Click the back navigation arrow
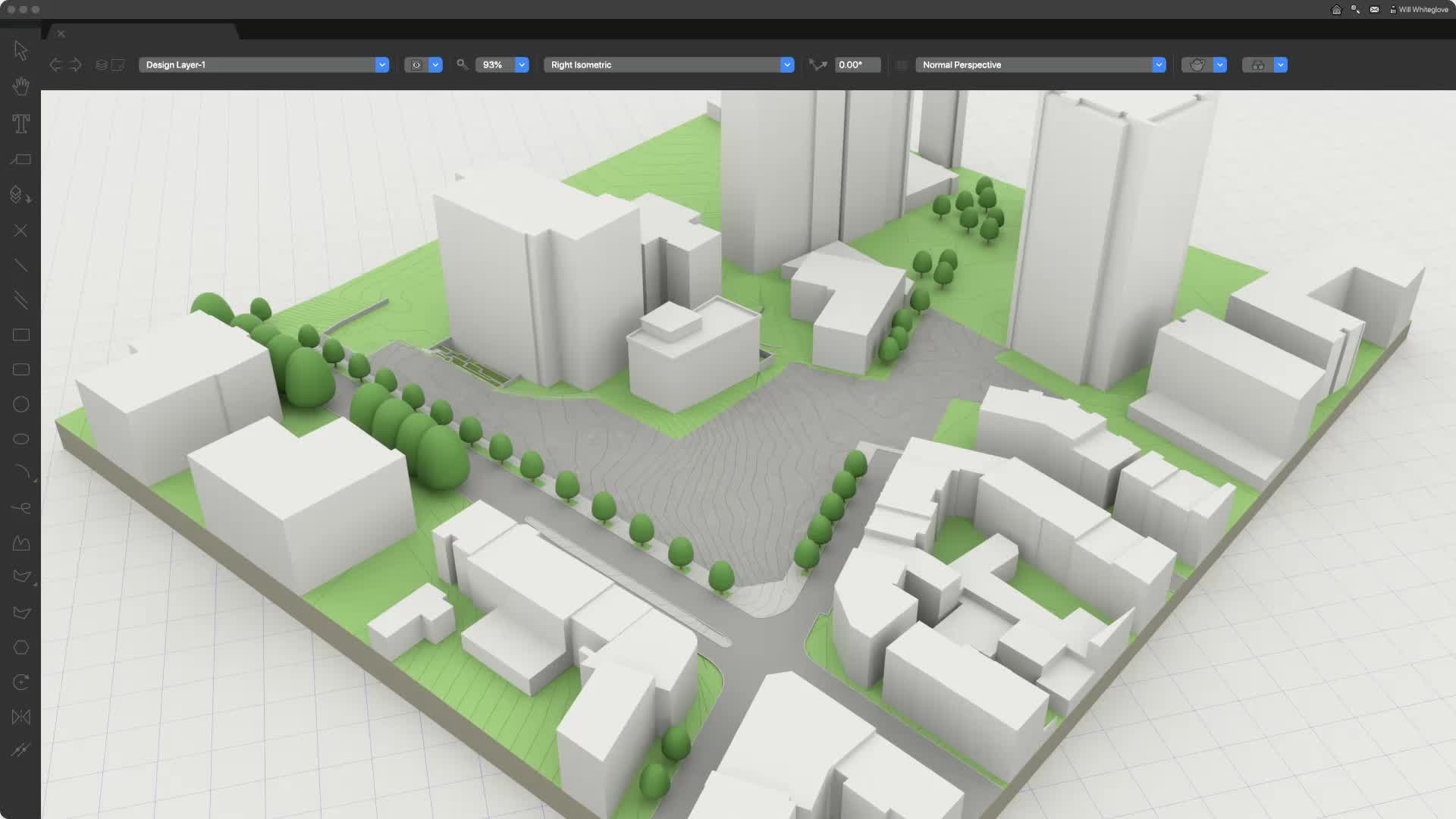This screenshot has height=819, width=1456. click(x=55, y=64)
